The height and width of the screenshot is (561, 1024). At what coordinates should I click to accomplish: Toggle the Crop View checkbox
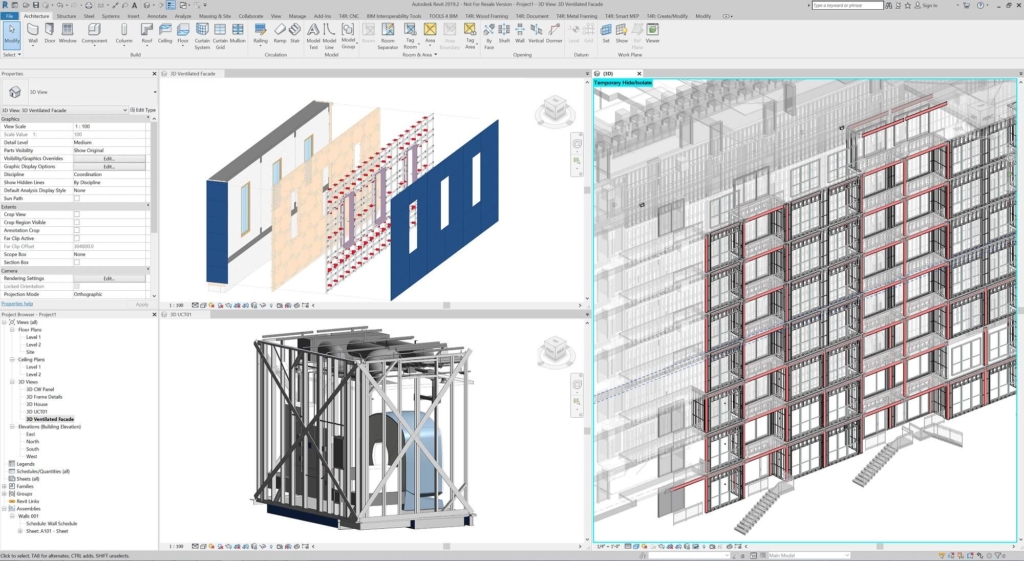76,214
